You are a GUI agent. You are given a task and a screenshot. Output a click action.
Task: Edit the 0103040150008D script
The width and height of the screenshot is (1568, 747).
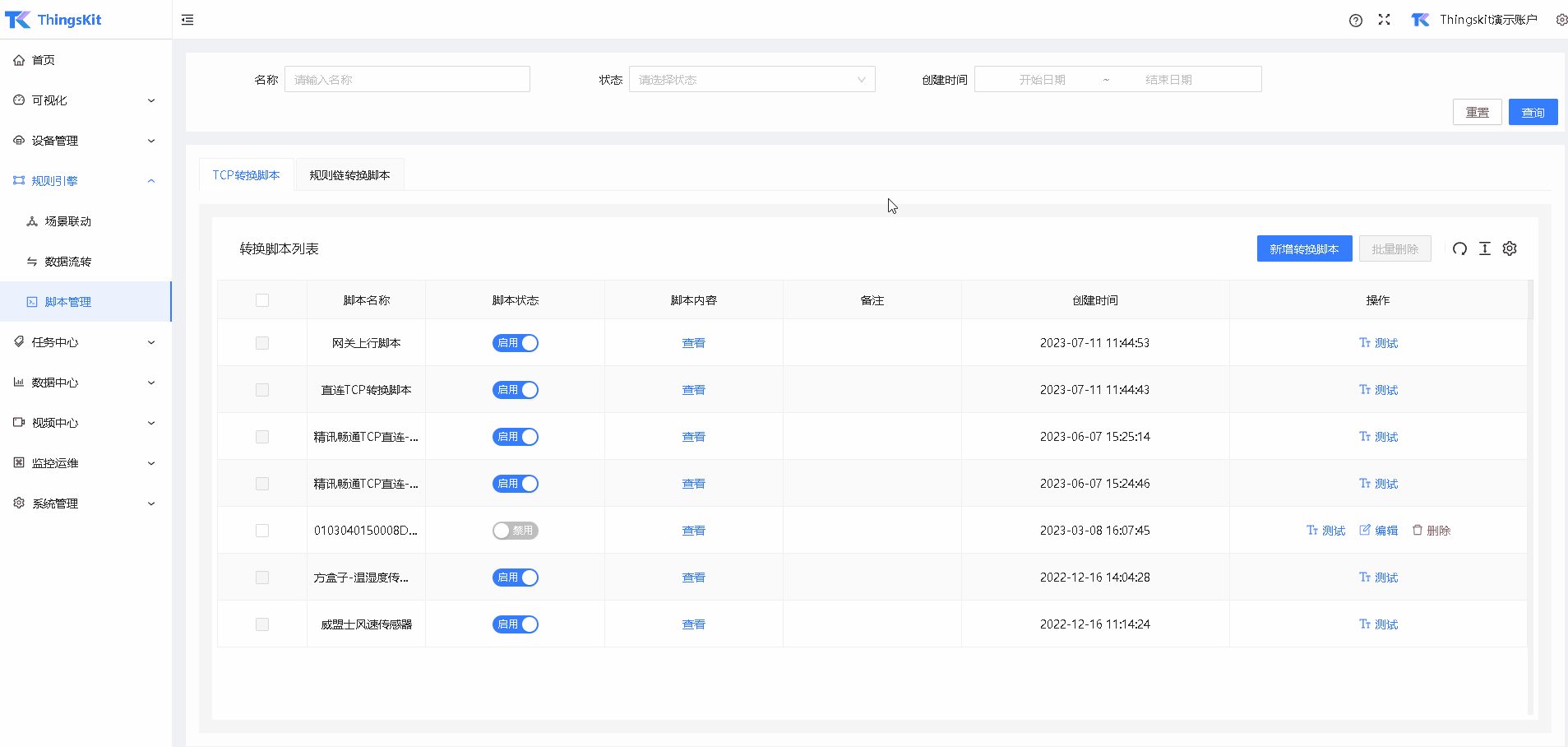click(x=1379, y=531)
